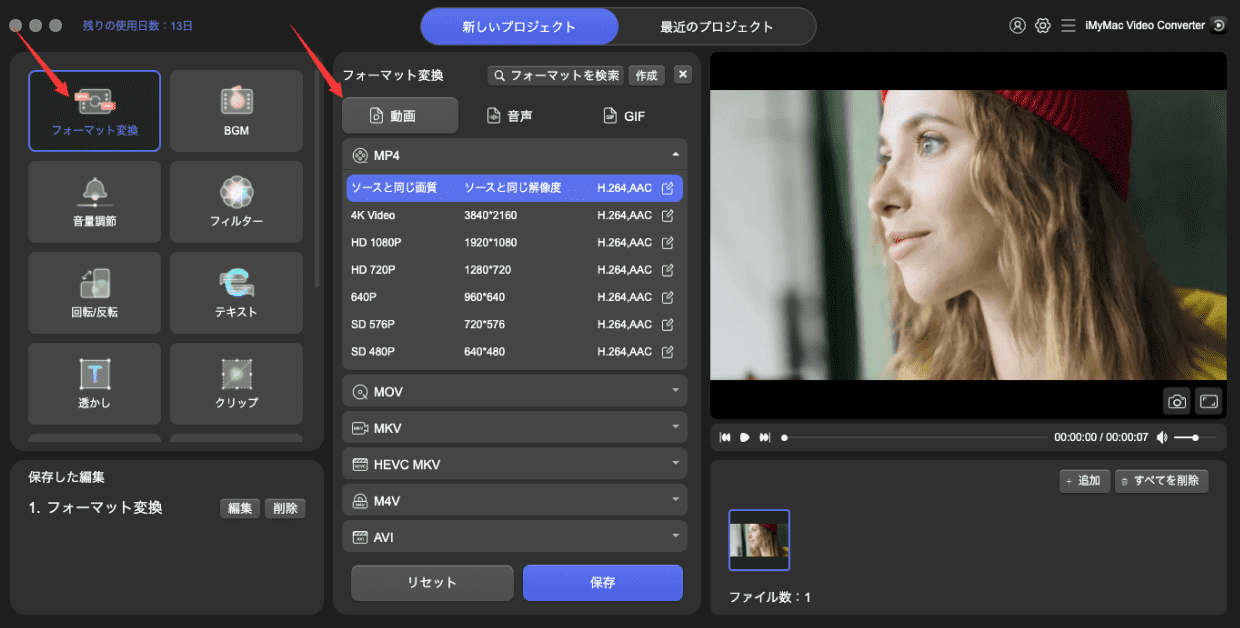1240x628 pixels.
Task: Open the settings gear icon
Action: point(1043,26)
